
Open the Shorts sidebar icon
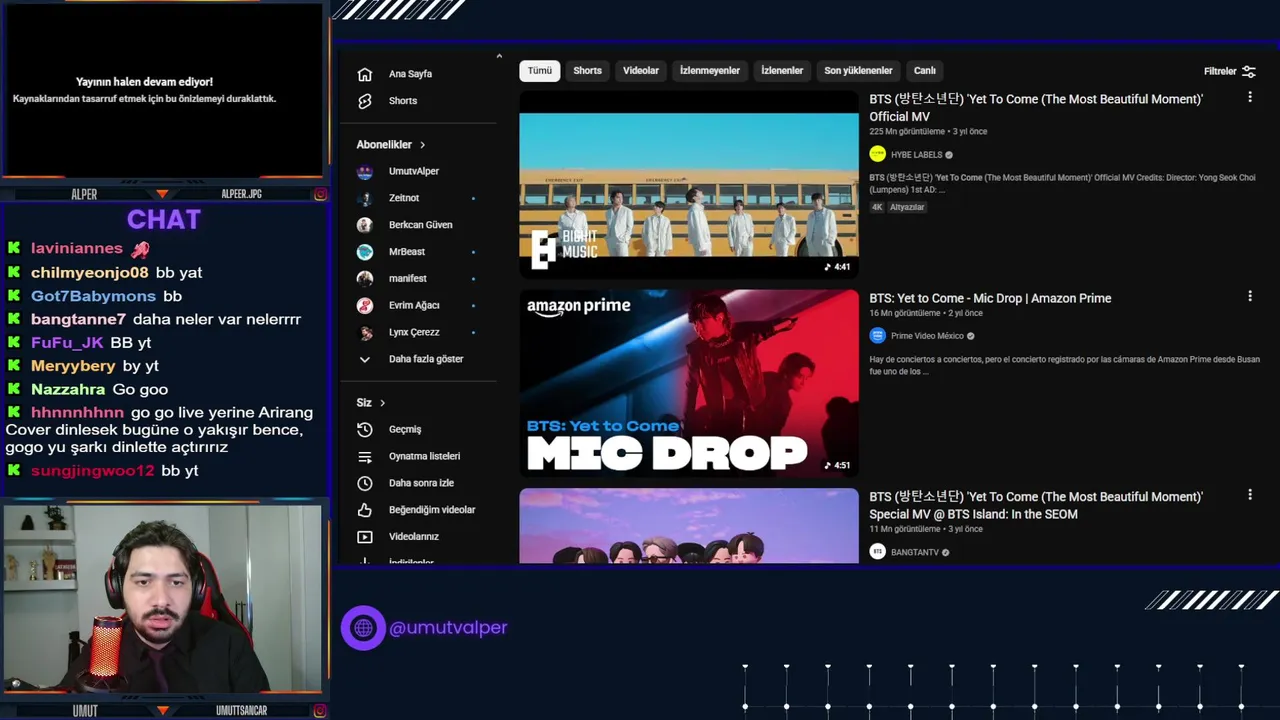(365, 101)
